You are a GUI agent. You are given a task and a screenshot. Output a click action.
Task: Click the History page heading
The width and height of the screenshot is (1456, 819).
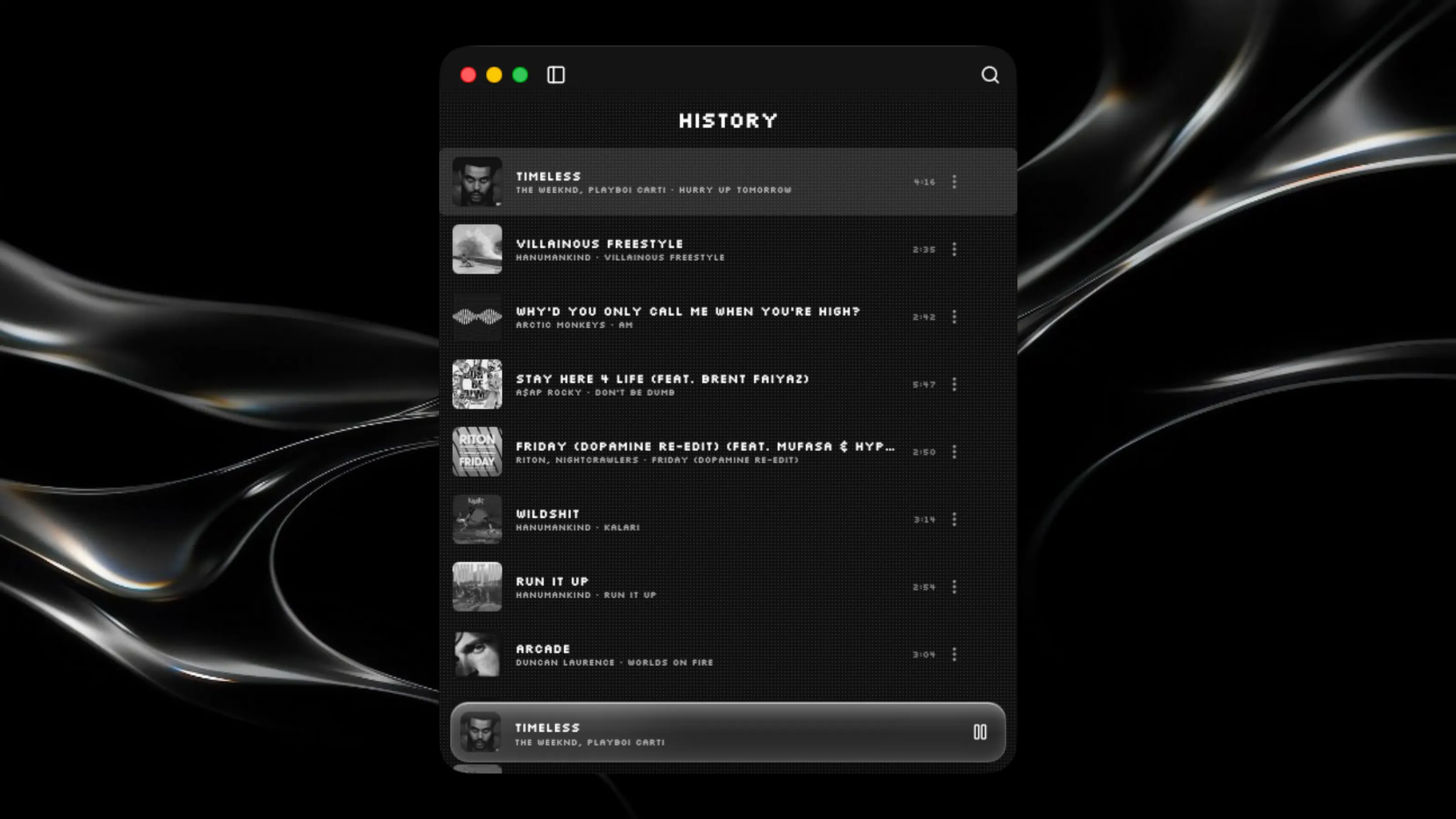point(728,121)
